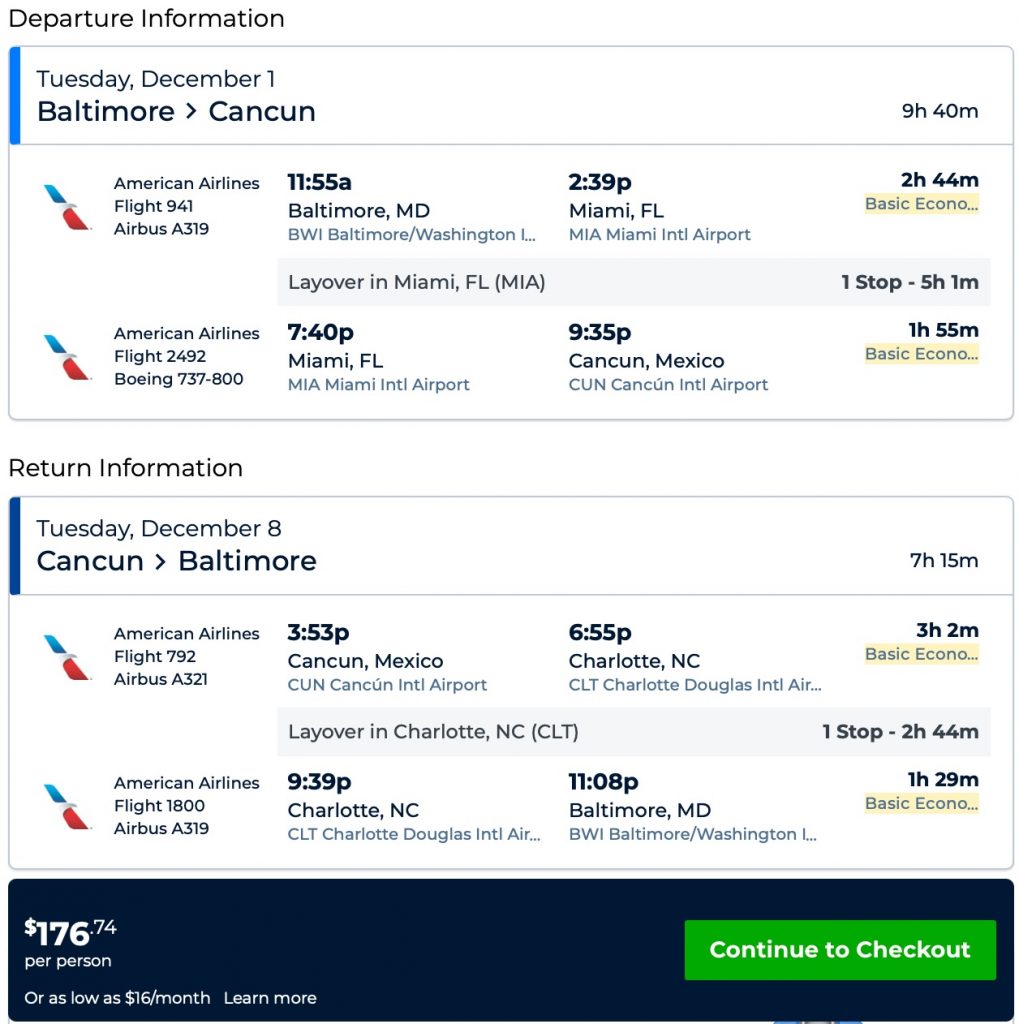
Task: Click American Airlines logo for Flight 941
Action: pos(67,206)
